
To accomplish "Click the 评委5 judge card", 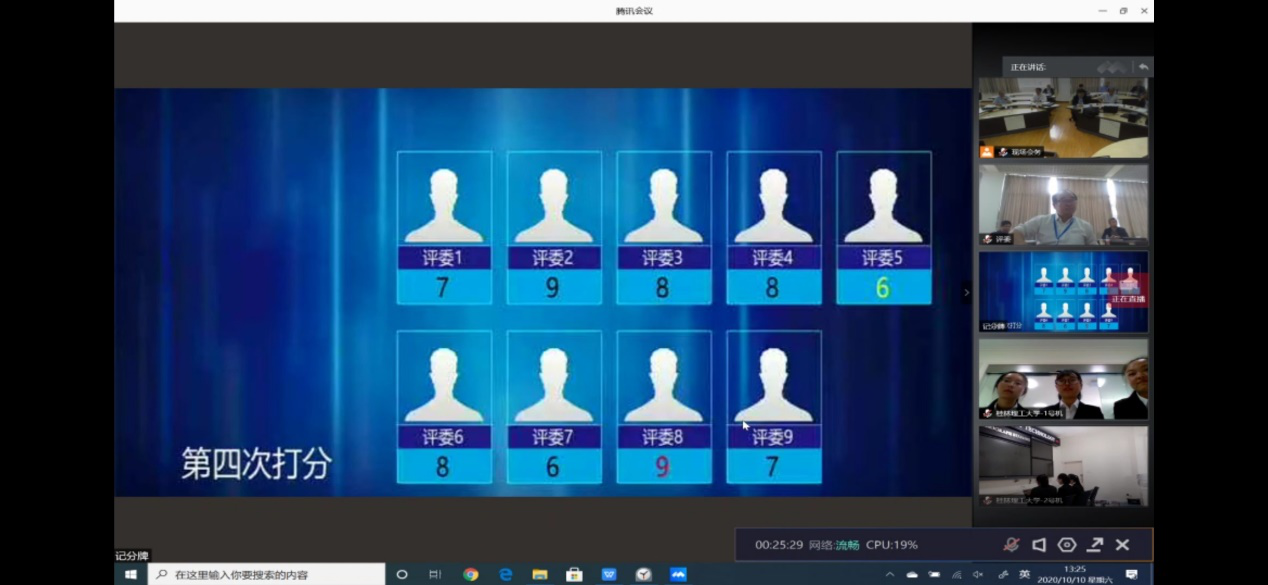I will click(x=883, y=227).
